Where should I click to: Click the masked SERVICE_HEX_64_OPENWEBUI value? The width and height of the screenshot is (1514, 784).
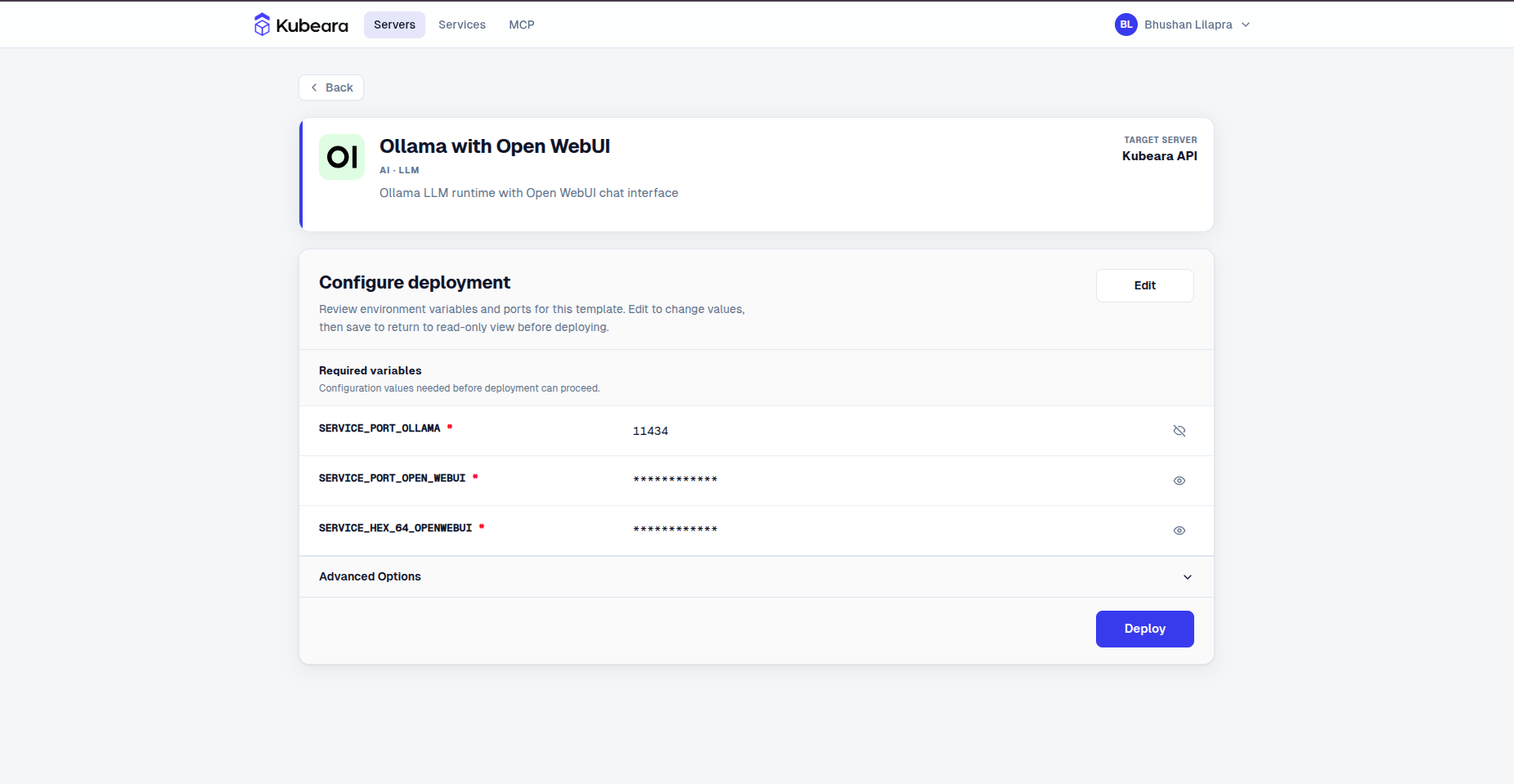point(676,530)
